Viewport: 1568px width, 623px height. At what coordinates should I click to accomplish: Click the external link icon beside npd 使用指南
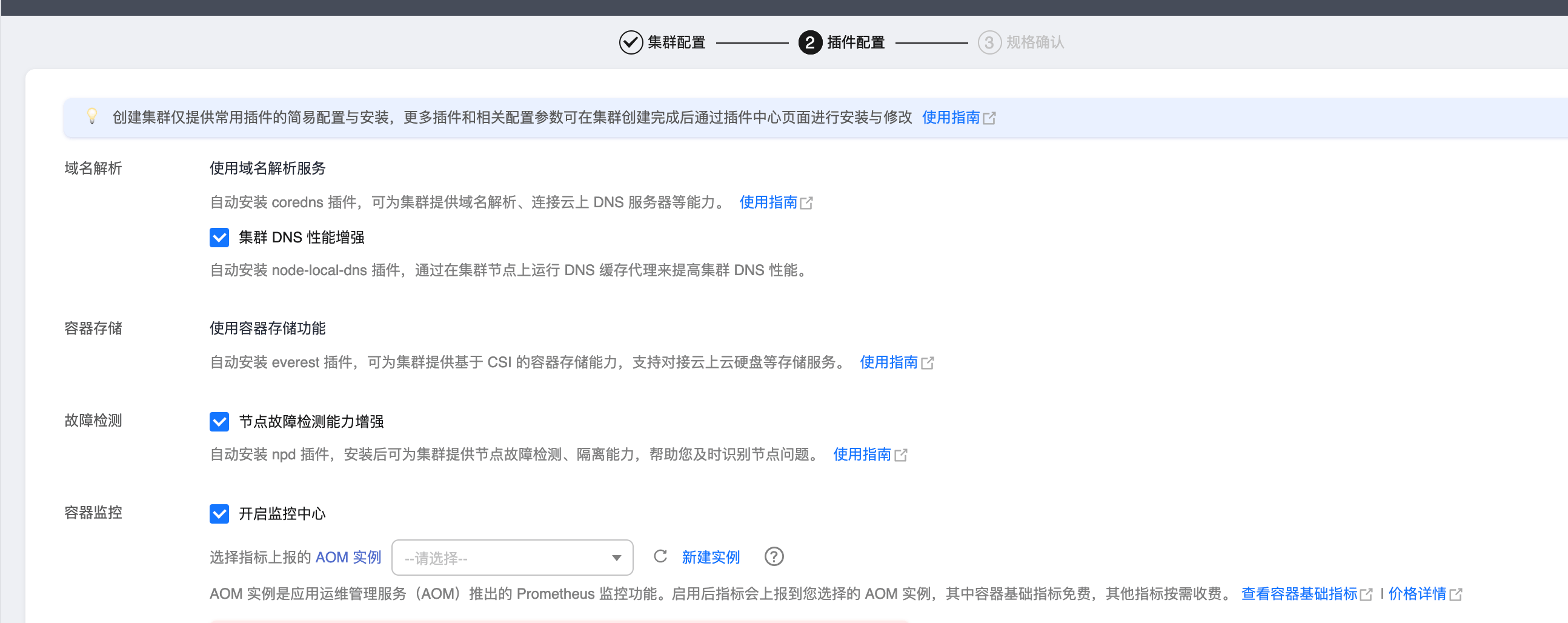[902, 455]
